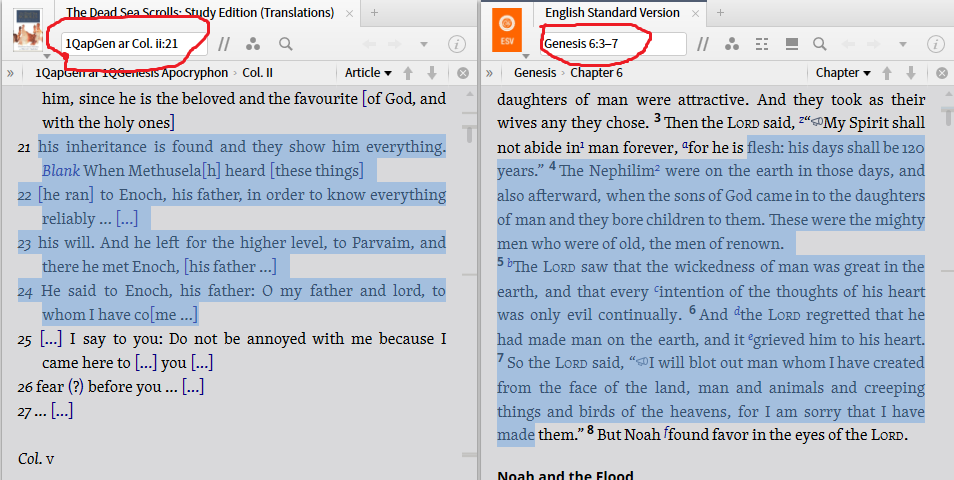Viewport: 954px width, 480px height.
Task: Go back in ESV panel history
Action: (848, 44)
